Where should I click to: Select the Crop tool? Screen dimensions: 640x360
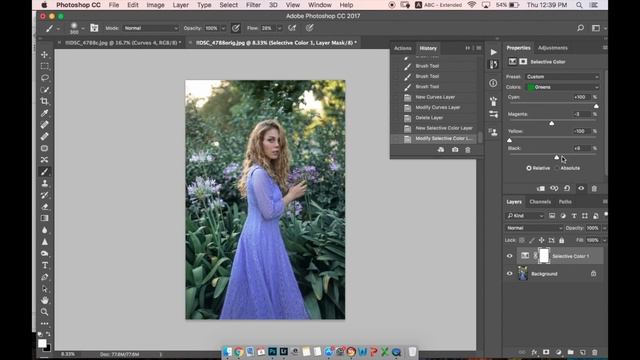click(x=45, y=101)
